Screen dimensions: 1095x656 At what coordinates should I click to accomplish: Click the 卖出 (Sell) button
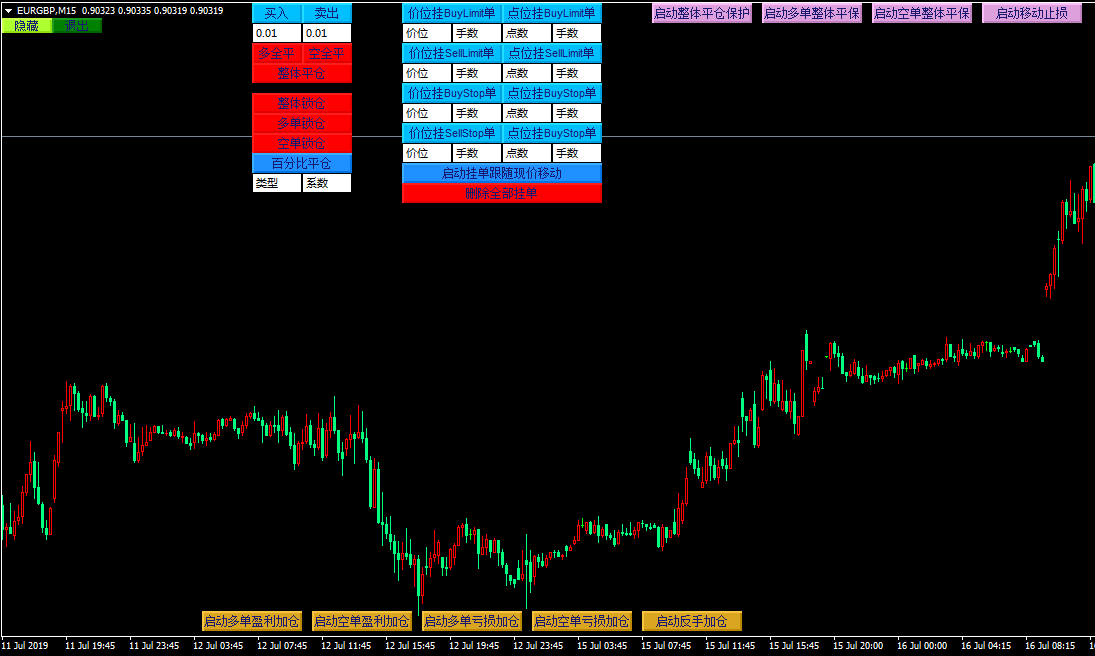(327, 13)
